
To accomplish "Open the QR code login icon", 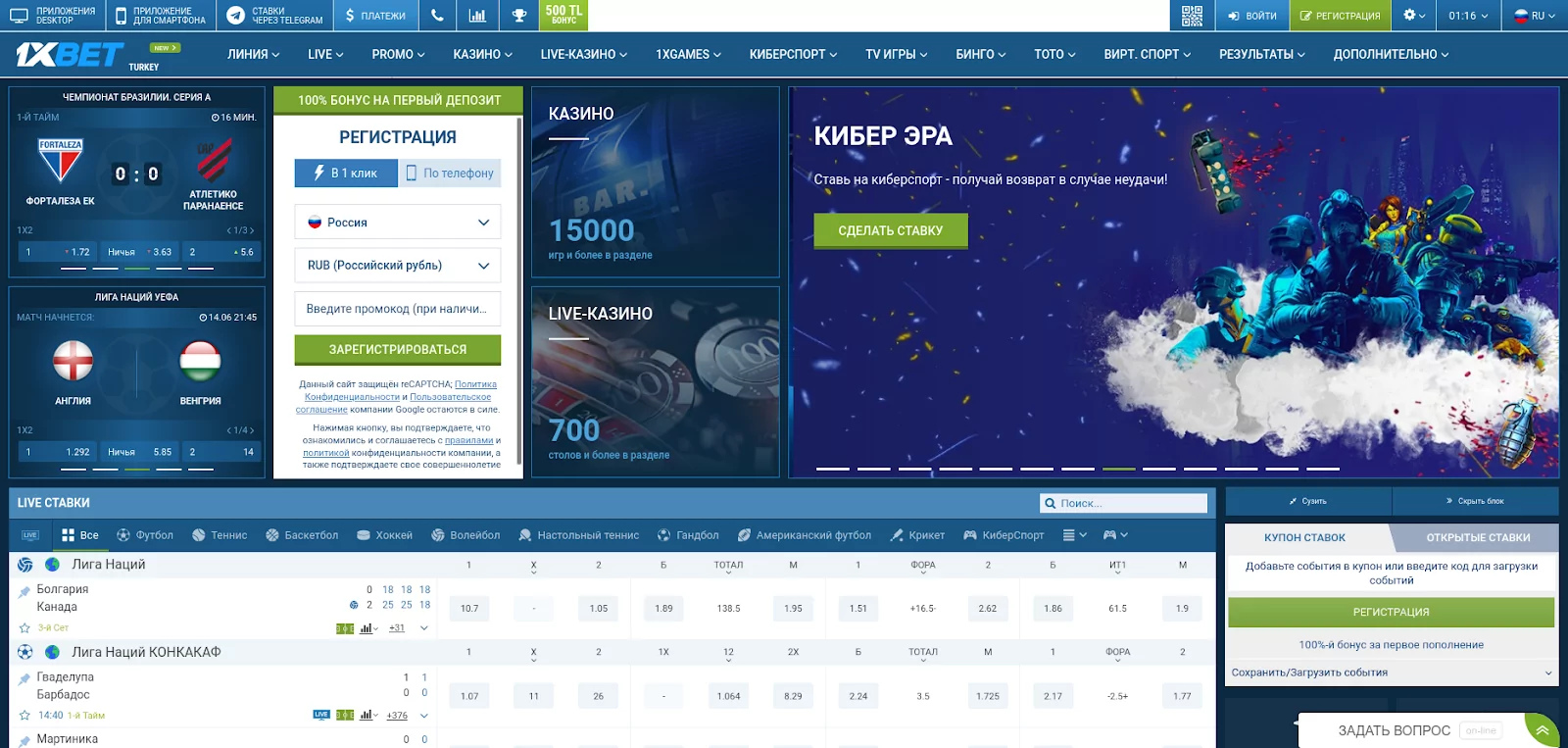I will coord(1192,16).
